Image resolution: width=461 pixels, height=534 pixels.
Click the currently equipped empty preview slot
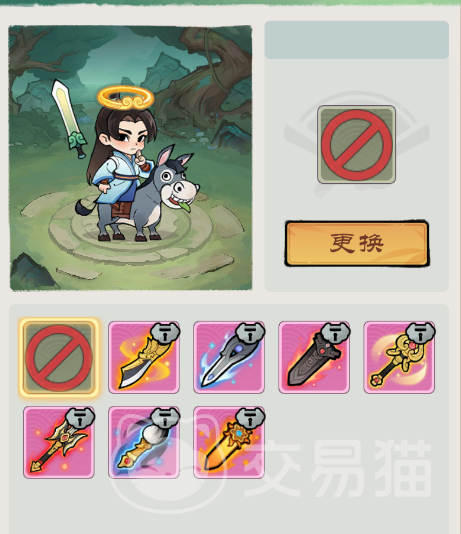[x=356, y=144]
